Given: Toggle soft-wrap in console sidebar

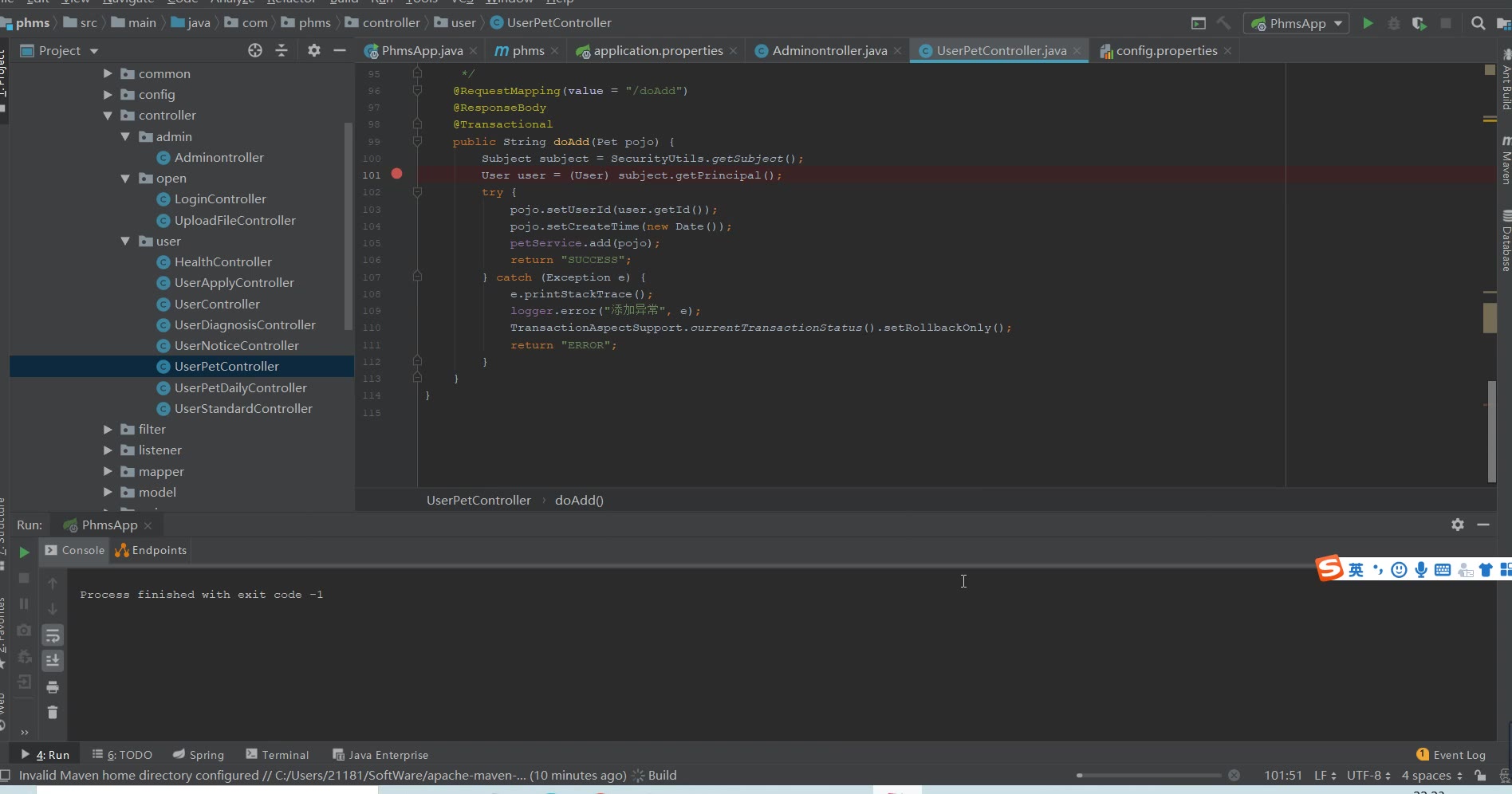Looking at the screenshot, I should tap(53, 635).
